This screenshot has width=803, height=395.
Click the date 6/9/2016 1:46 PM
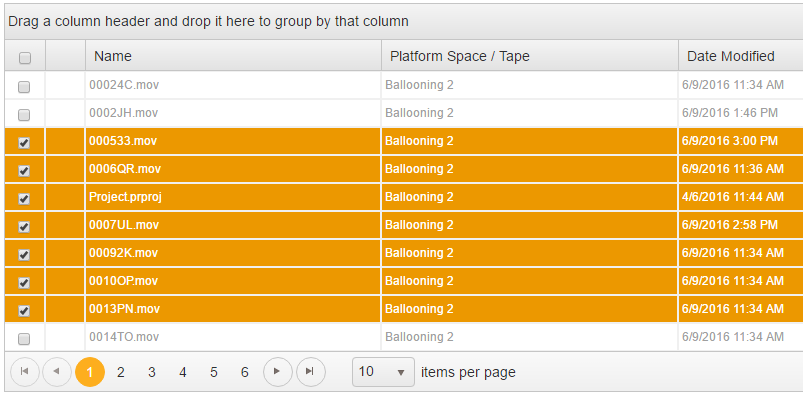(x=730, y=113)
